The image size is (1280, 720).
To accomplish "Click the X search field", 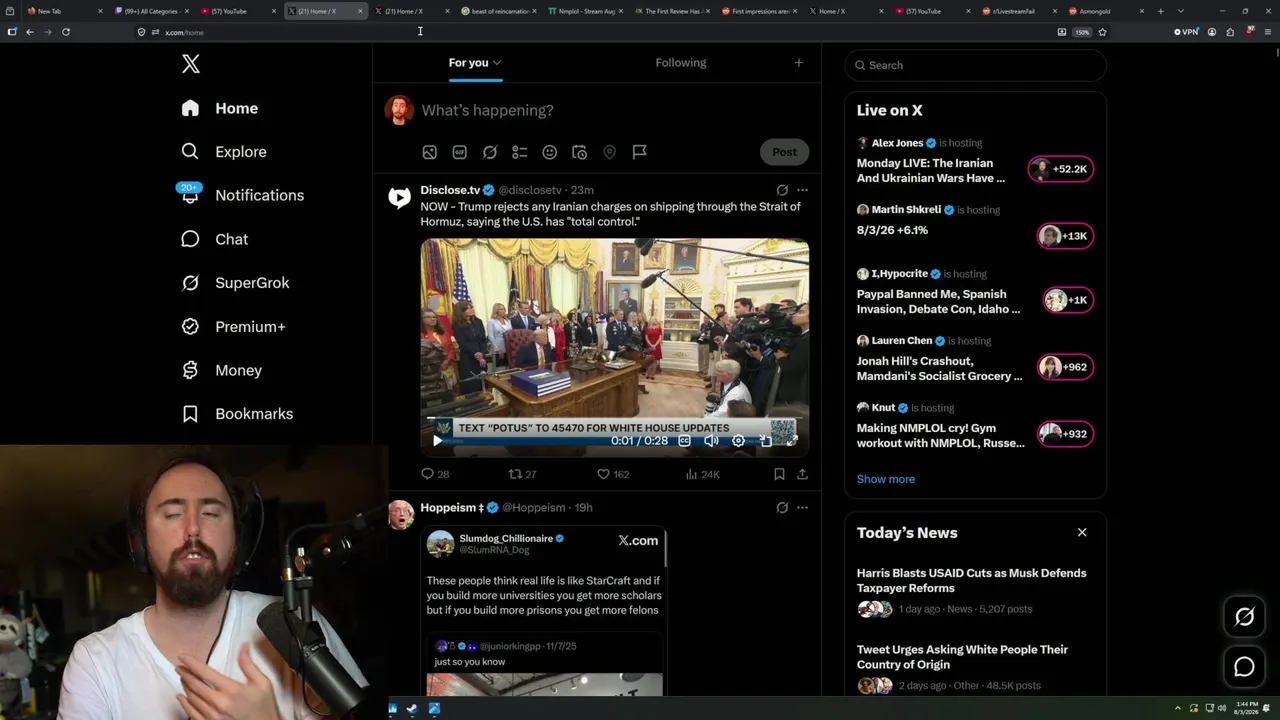I will 975,65.
